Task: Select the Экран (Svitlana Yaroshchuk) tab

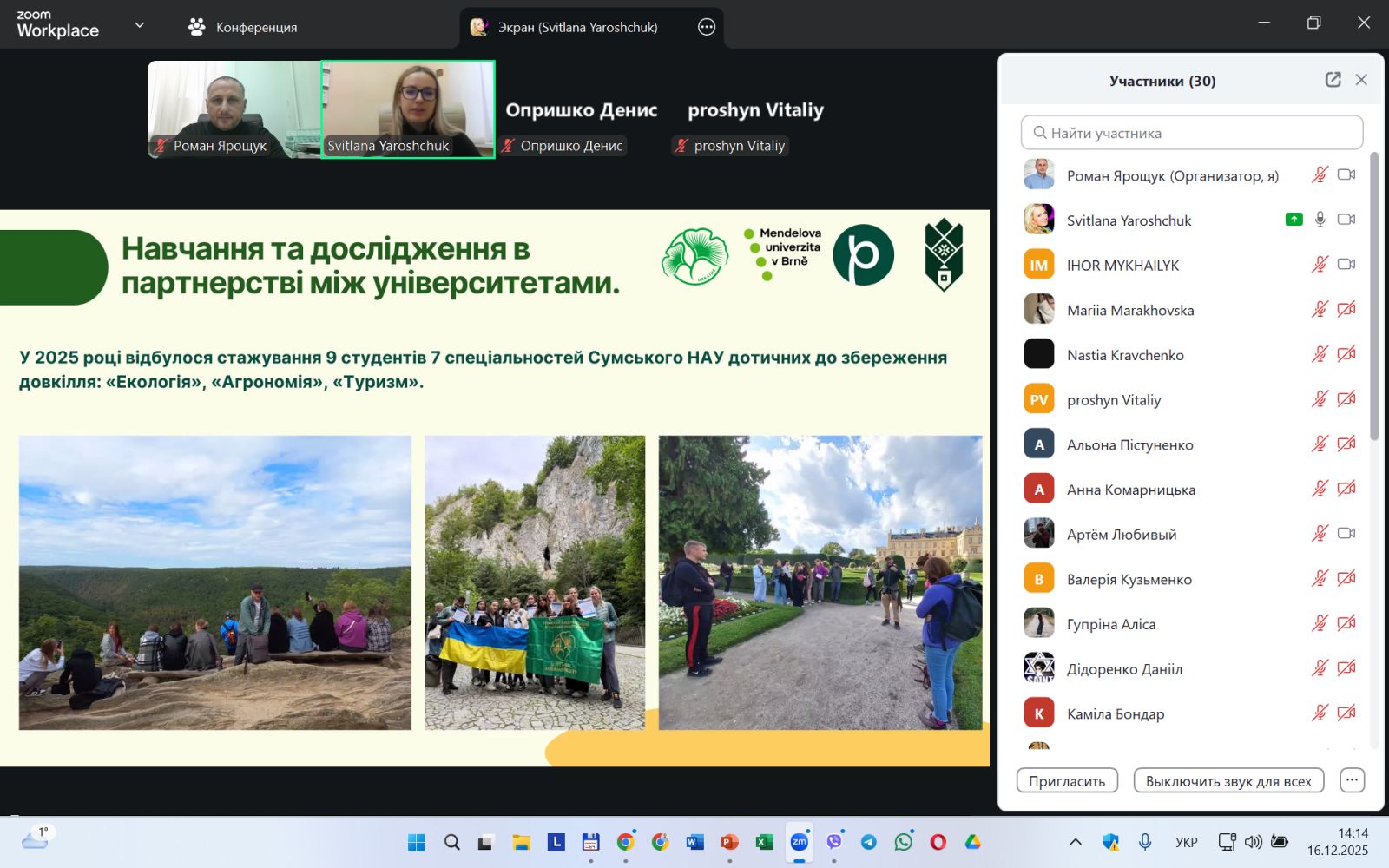Action: click(x=576, y=27)
